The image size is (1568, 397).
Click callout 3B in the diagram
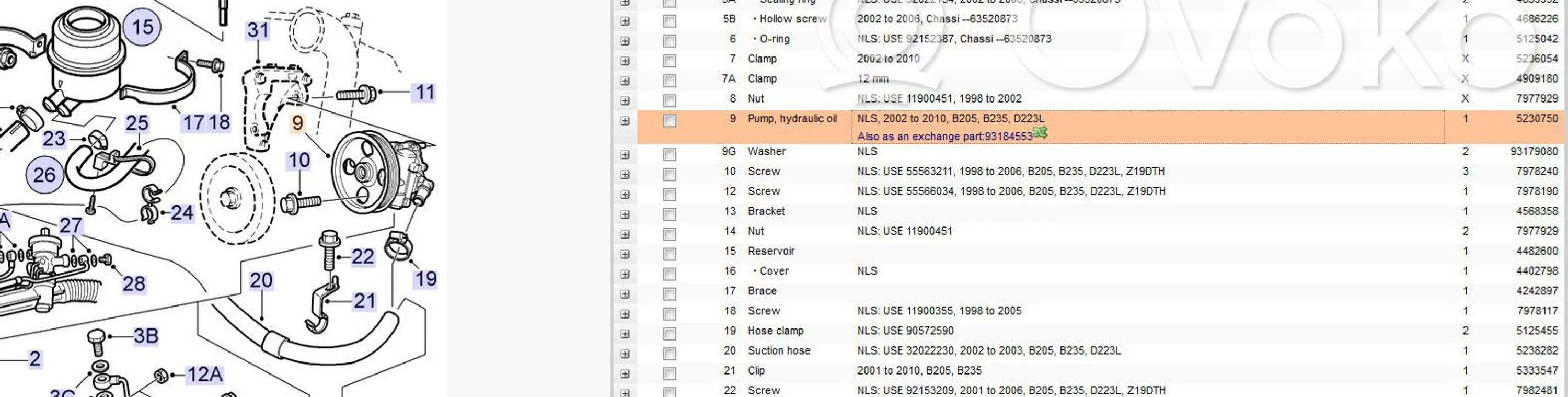146,336
